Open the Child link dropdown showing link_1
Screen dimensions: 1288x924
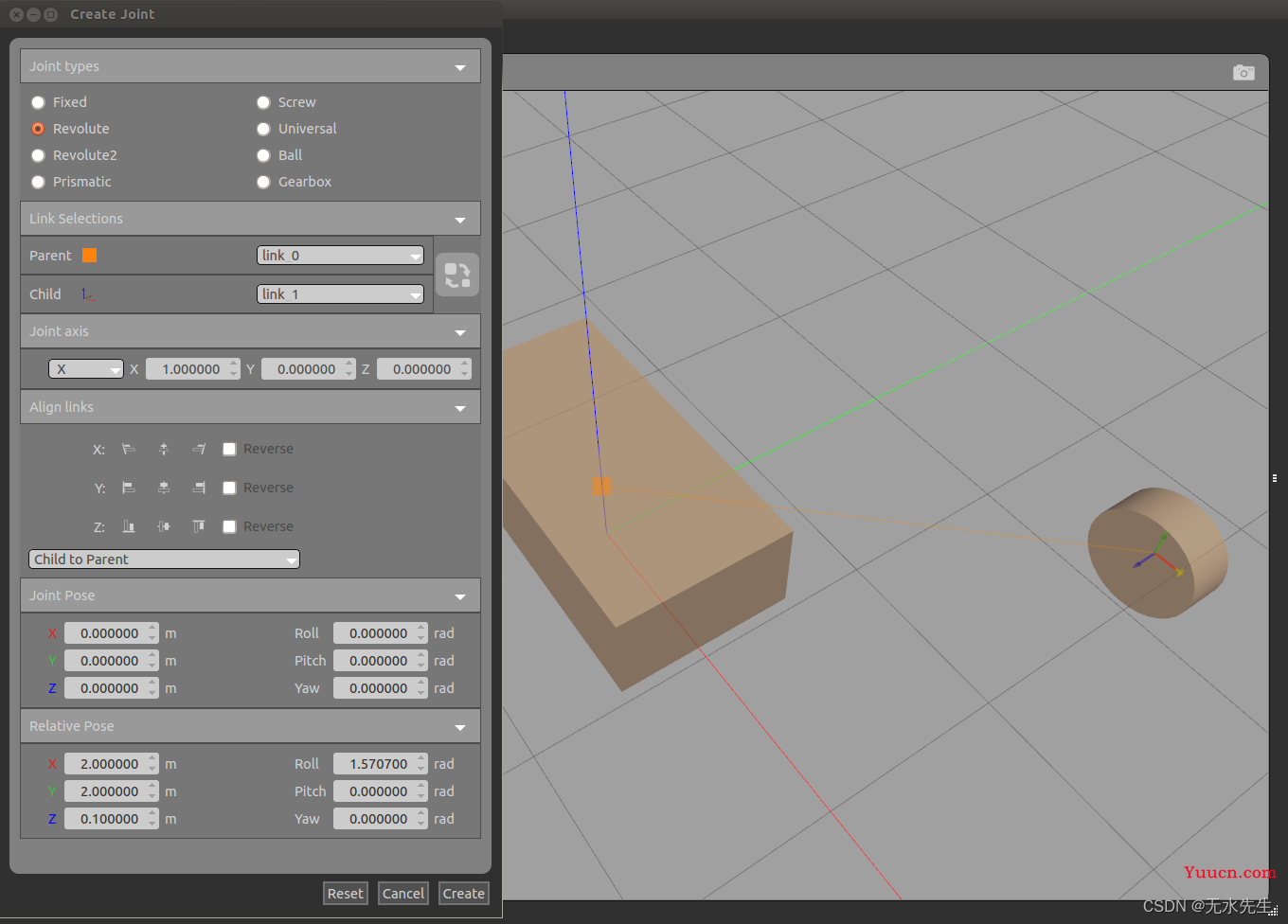tap(340, 294)
